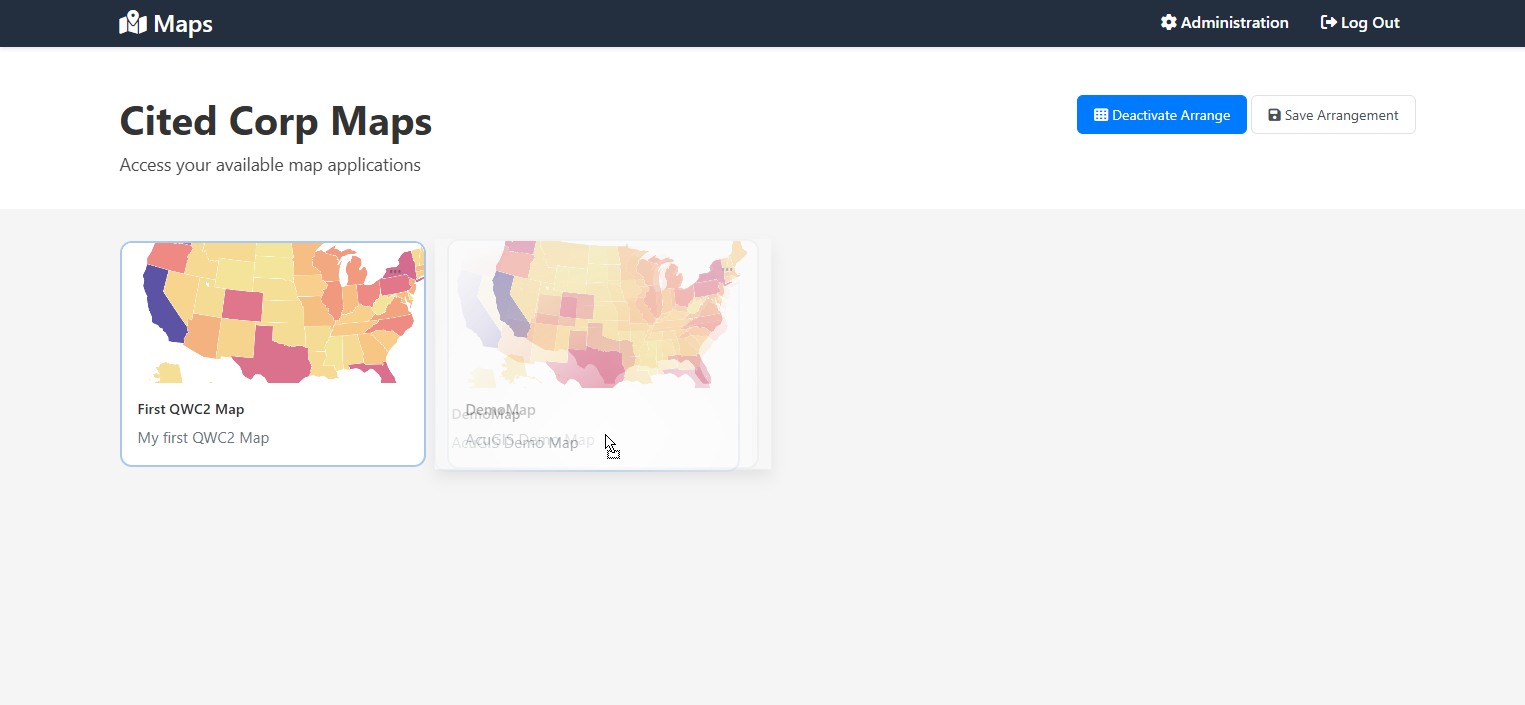The width and height of the screenshot is (1525, 705).
Task: Click the Administration gear icon
Action: click(1168, 22)
